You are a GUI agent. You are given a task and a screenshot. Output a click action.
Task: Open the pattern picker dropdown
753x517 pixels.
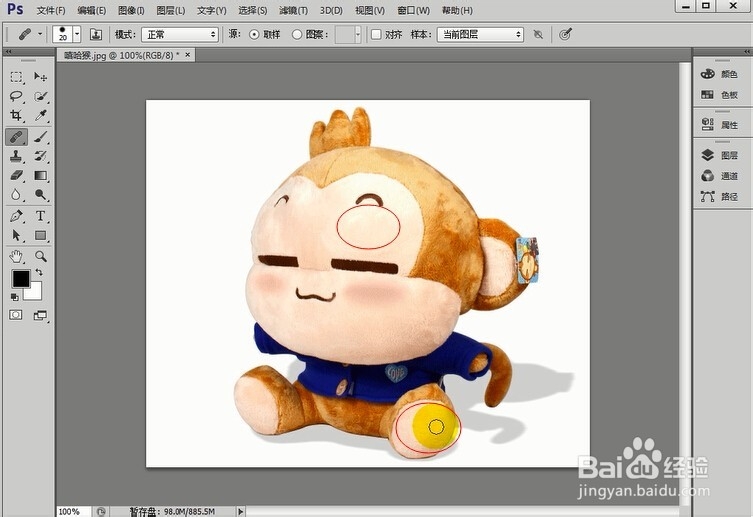point(357,35)
